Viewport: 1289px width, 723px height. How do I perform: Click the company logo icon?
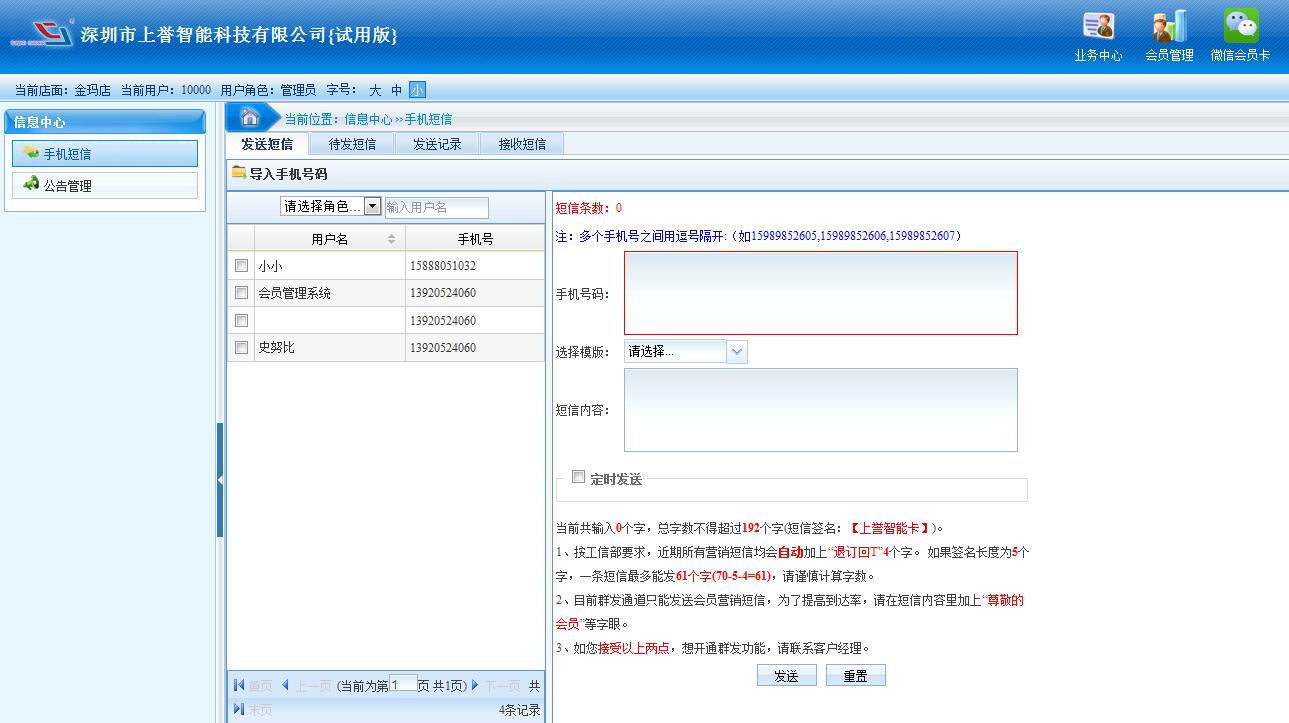coord(42,35)
